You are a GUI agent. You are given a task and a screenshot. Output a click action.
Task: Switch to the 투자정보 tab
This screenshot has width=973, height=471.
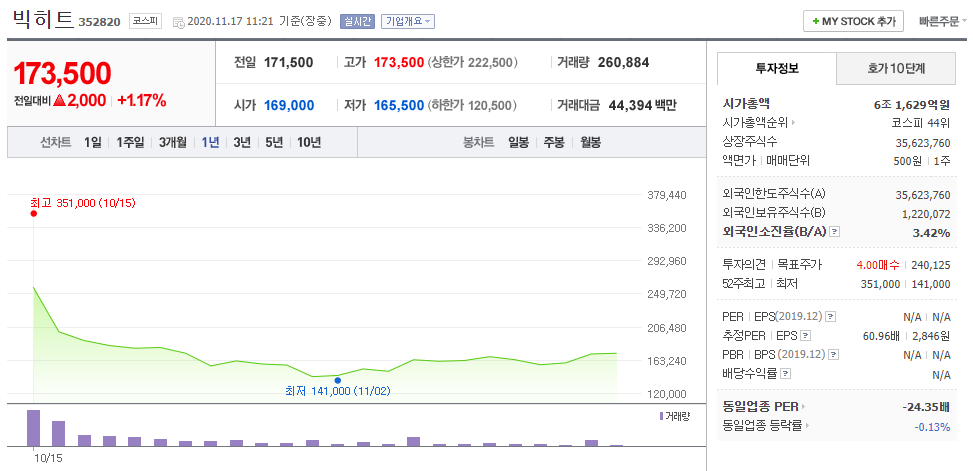[x=777, y=69]
